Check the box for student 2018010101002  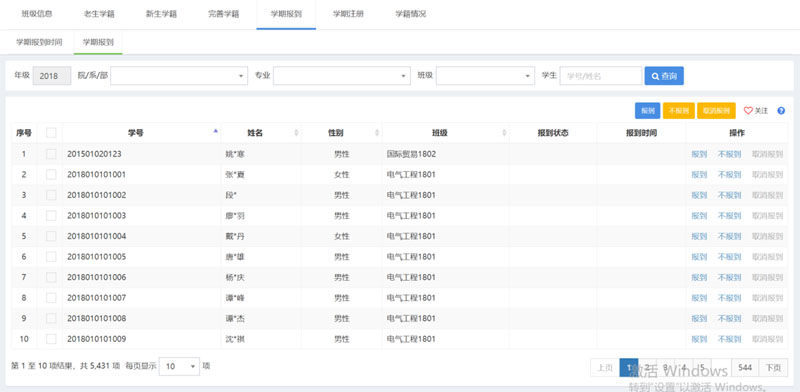pyautogui.click(x=51, y=195)
